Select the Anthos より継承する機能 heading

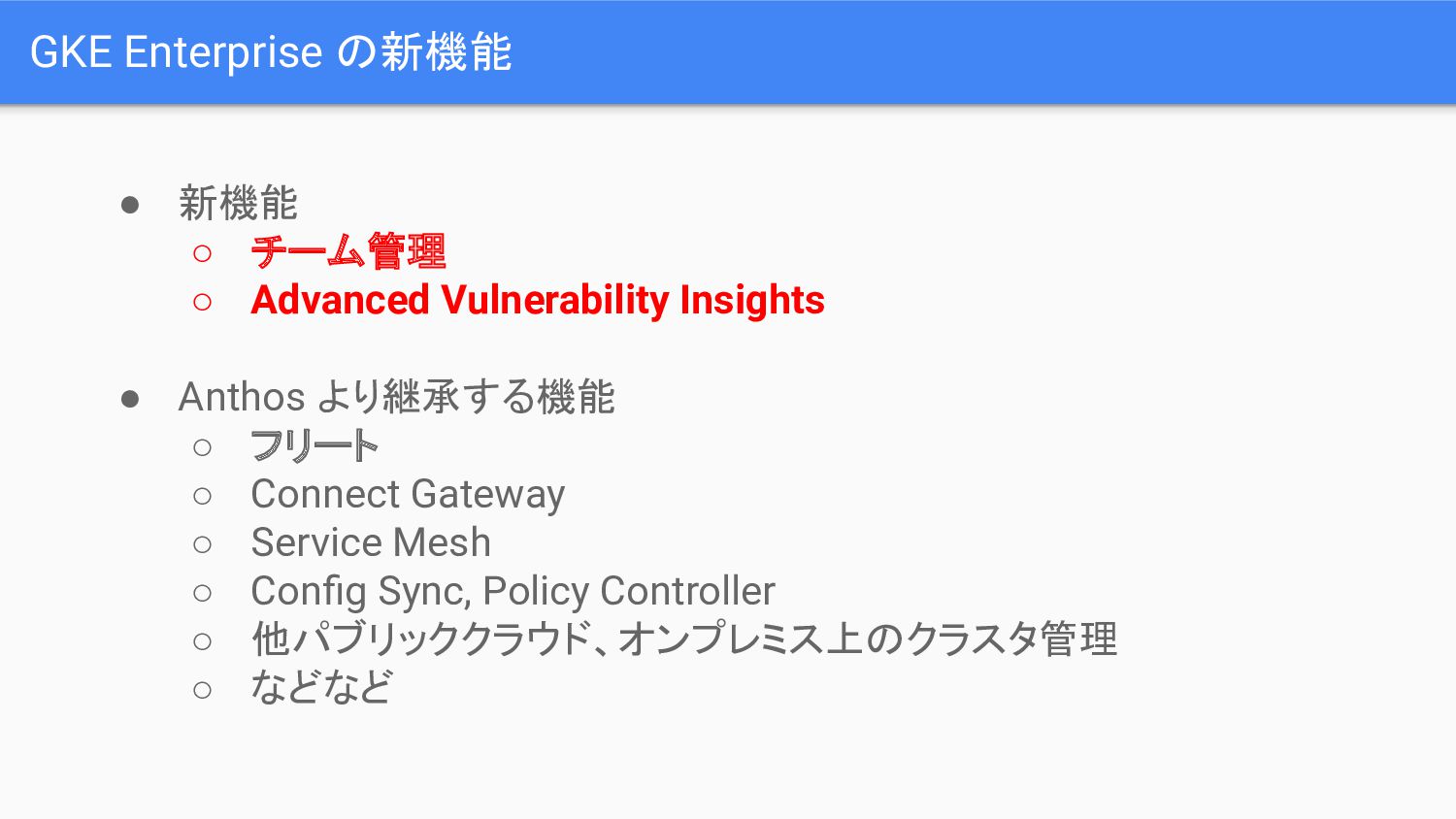pyautogui.click(x=396, y=397)
